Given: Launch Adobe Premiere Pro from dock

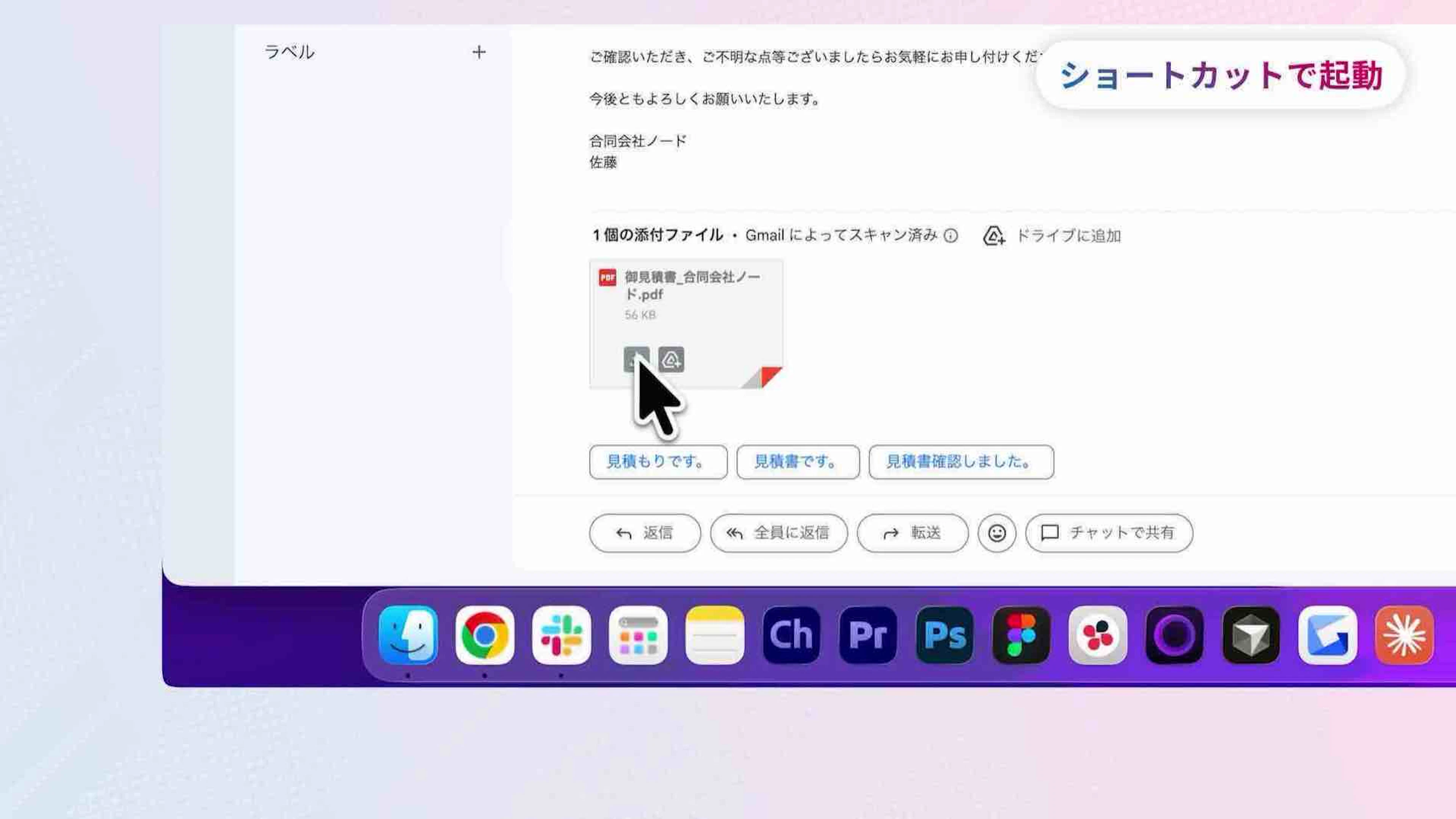Looking at the screenshot, I should [868, 635].
